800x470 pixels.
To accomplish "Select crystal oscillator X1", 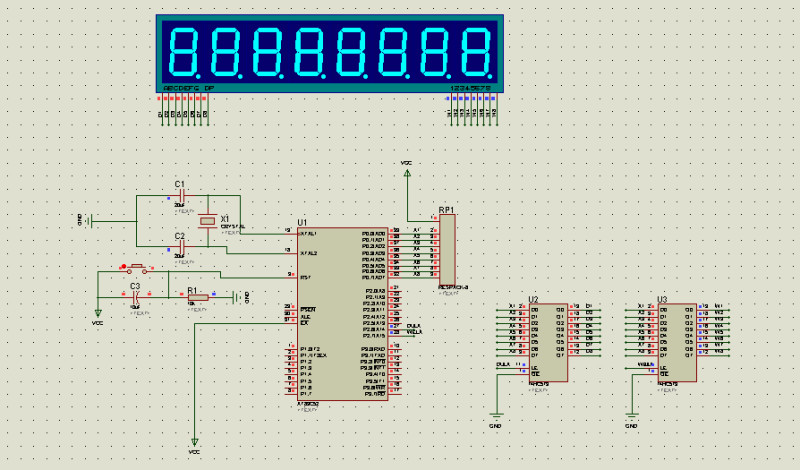I will point(207,221).
